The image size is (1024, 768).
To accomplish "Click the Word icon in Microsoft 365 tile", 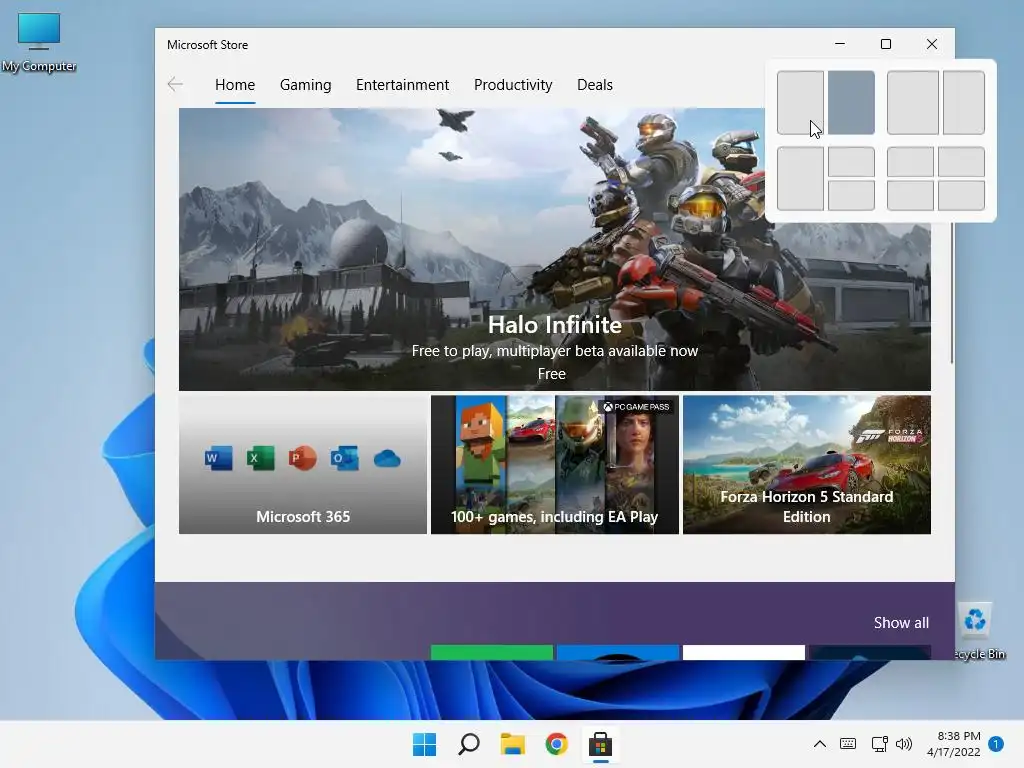I will 218,458.
